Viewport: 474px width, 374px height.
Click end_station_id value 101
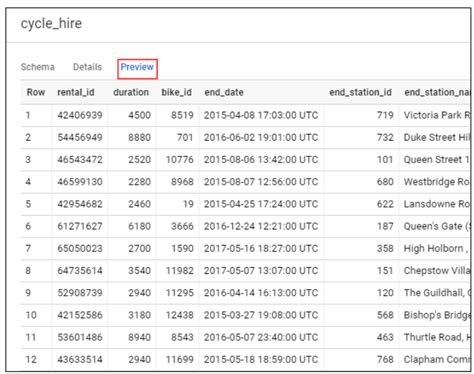[x=385, y=160]
